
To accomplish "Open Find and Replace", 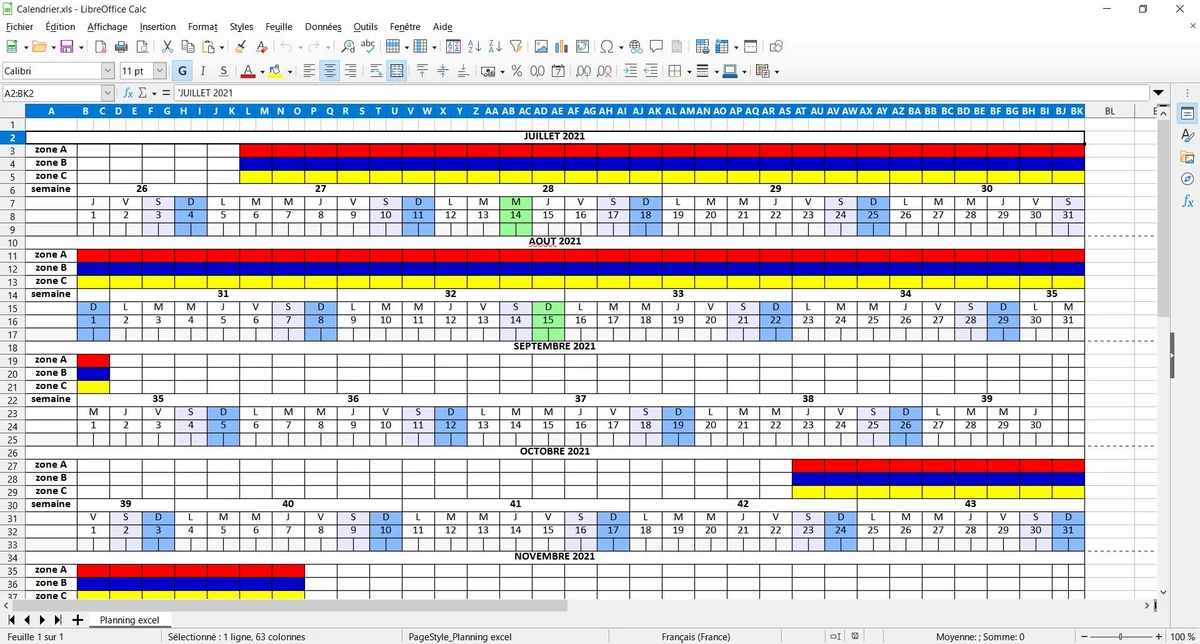I will pos(347,46).
